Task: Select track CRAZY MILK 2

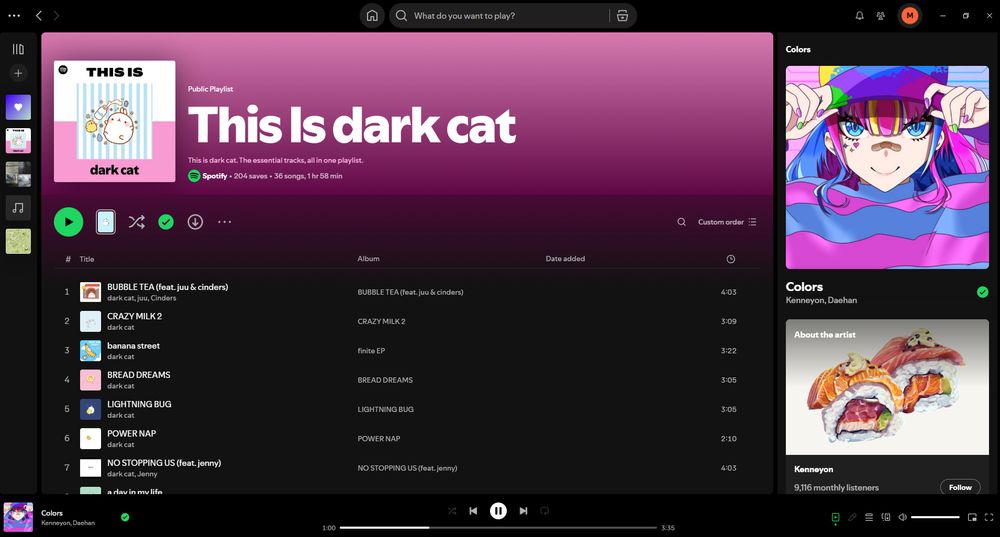Action: point(408,321)
